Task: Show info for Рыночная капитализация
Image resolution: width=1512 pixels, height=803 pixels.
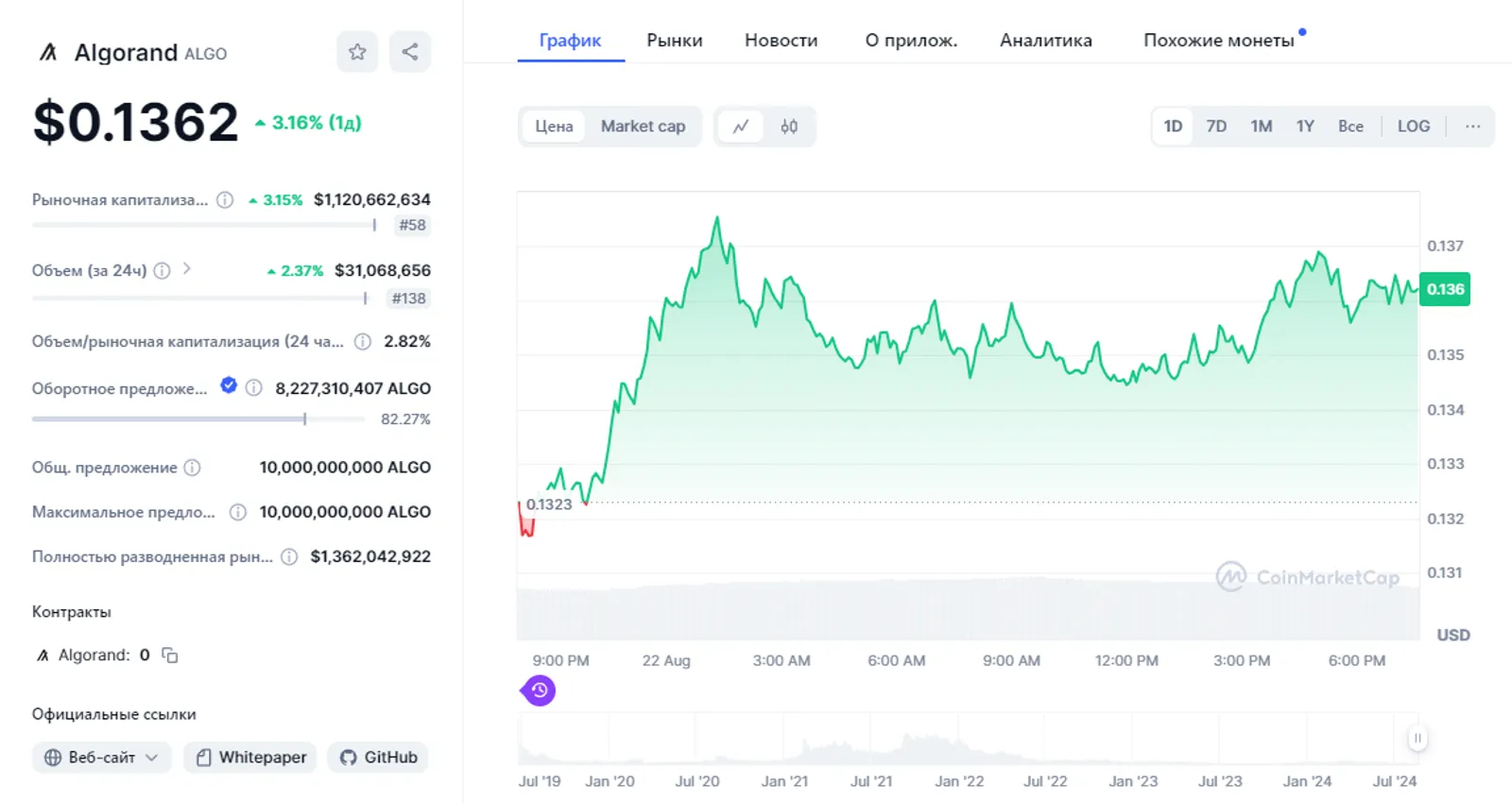Action: pyautogui.click(x=225, y=199)
